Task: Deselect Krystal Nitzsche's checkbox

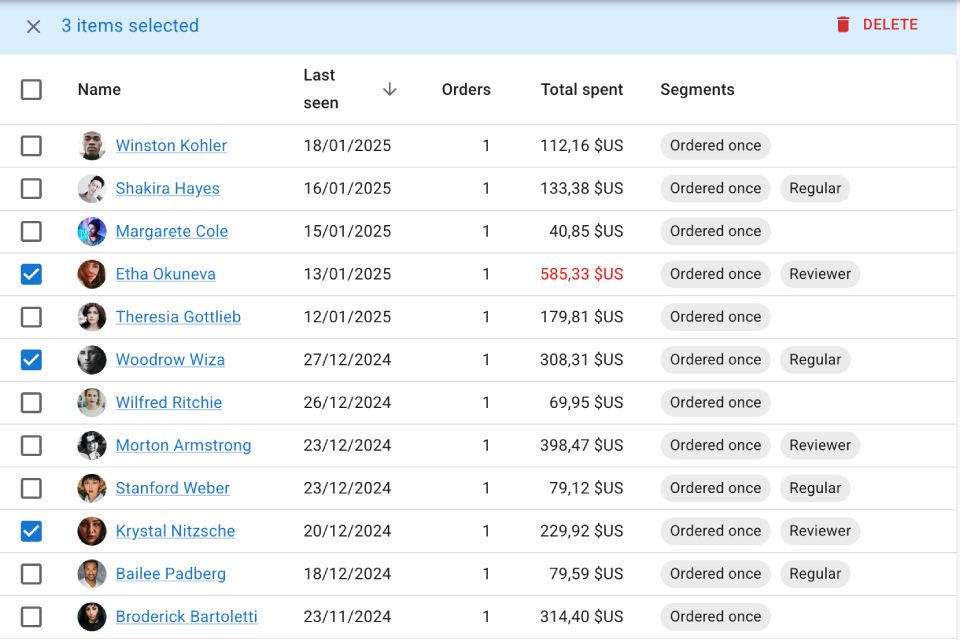Action: (32, 531)
